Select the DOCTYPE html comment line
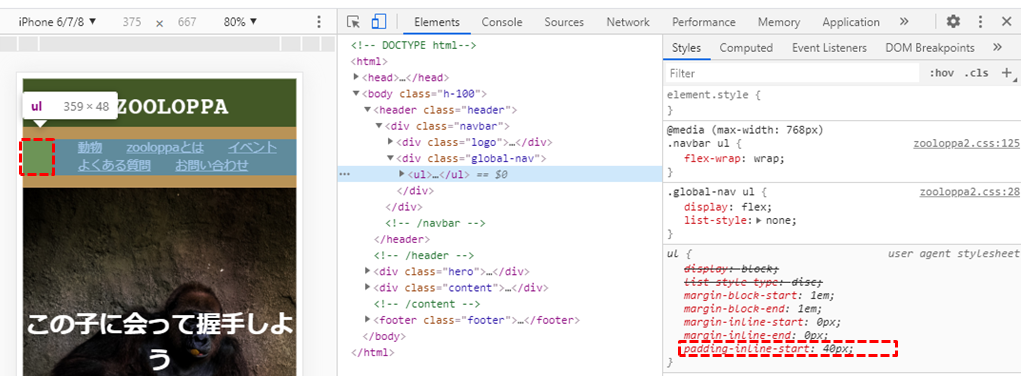 (414, 46)
